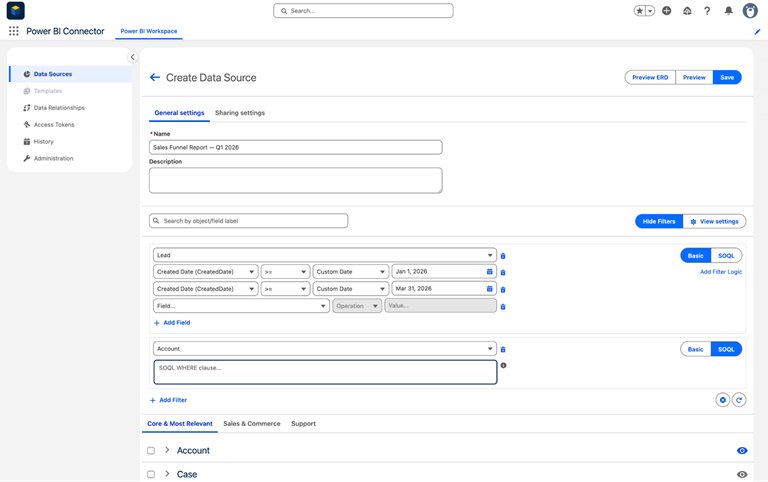This screenshot has height=482, width=768.
Task: Open the notifications bell
Action: coord(729,11)
